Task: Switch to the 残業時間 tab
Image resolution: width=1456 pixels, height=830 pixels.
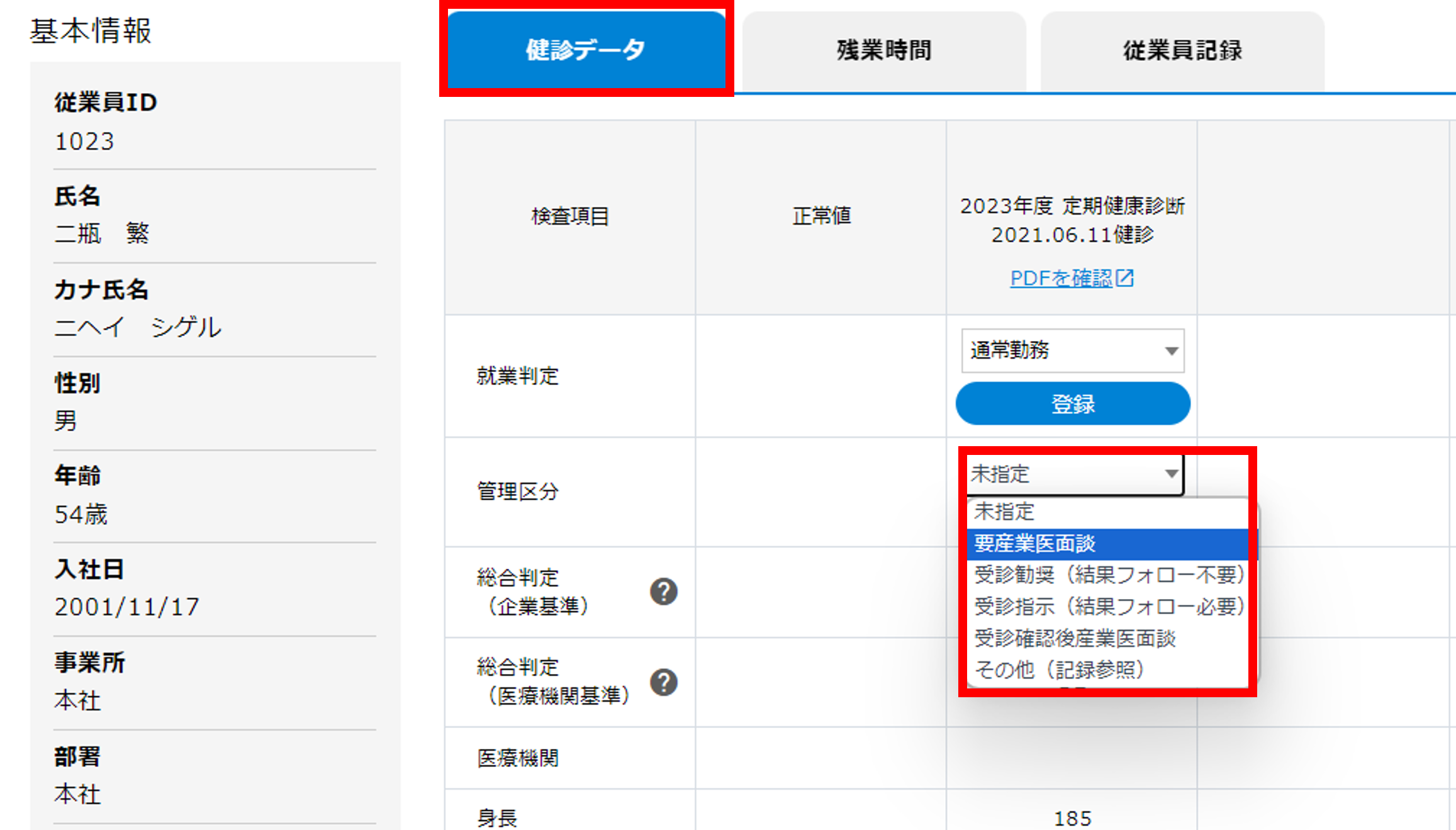Action: point(883,50)
